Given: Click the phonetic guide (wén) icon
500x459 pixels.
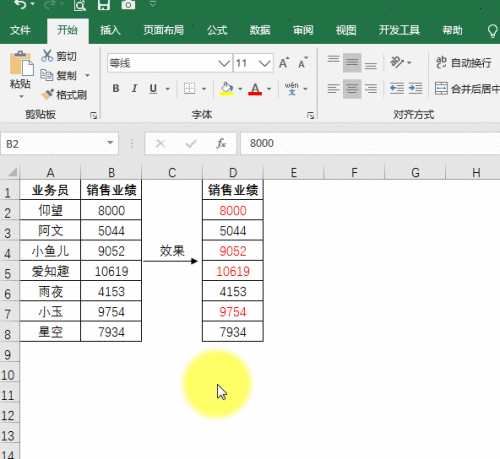Looking at the screenshot, I should click(292, 89).
